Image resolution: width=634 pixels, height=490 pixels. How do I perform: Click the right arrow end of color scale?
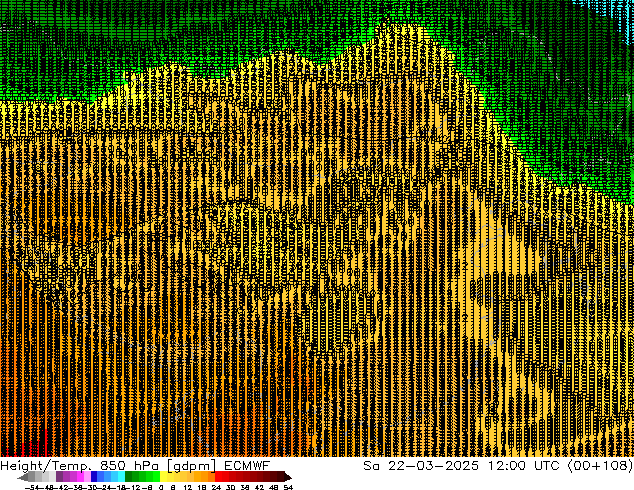coord(288,477)
